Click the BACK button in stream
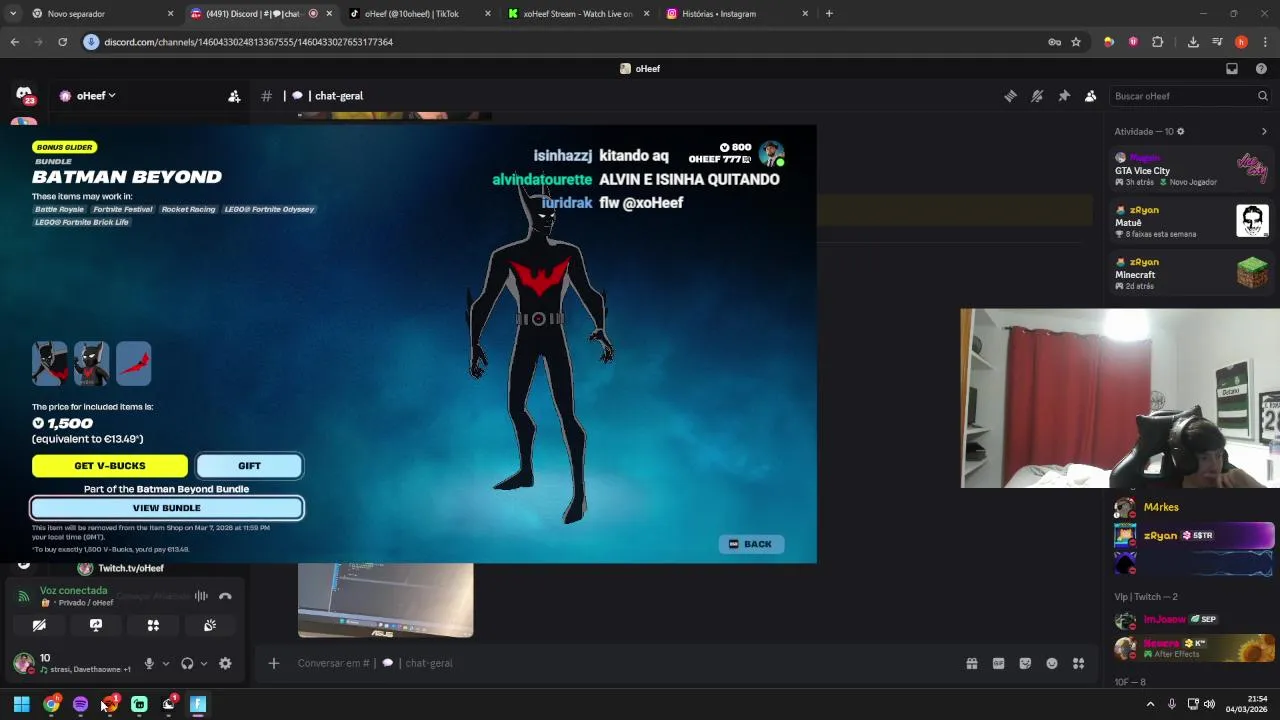 751,544
